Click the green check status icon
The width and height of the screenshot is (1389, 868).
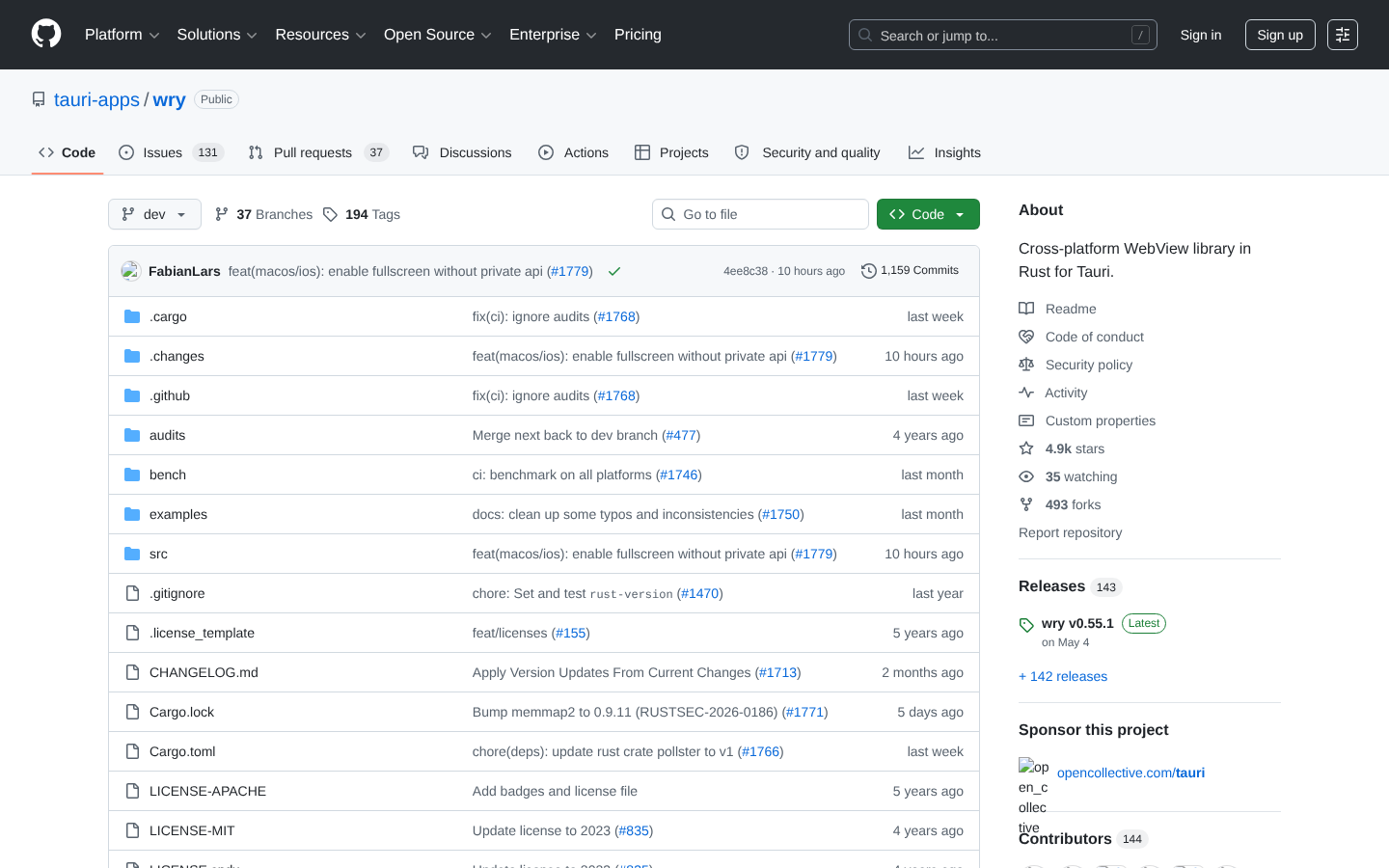[x=614, y=271]
